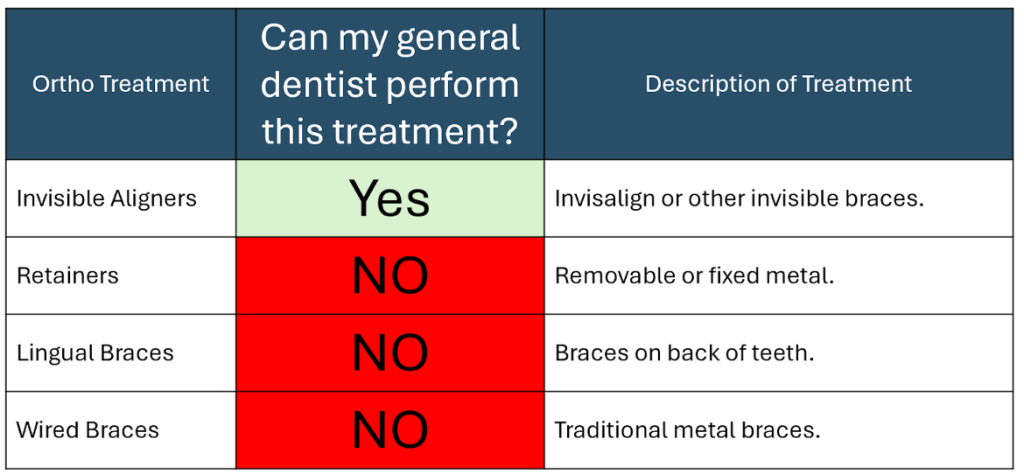Click the green Yes cell
Image resolution: width=1024 pixels, height=474 pixels.
click(390, 198)
